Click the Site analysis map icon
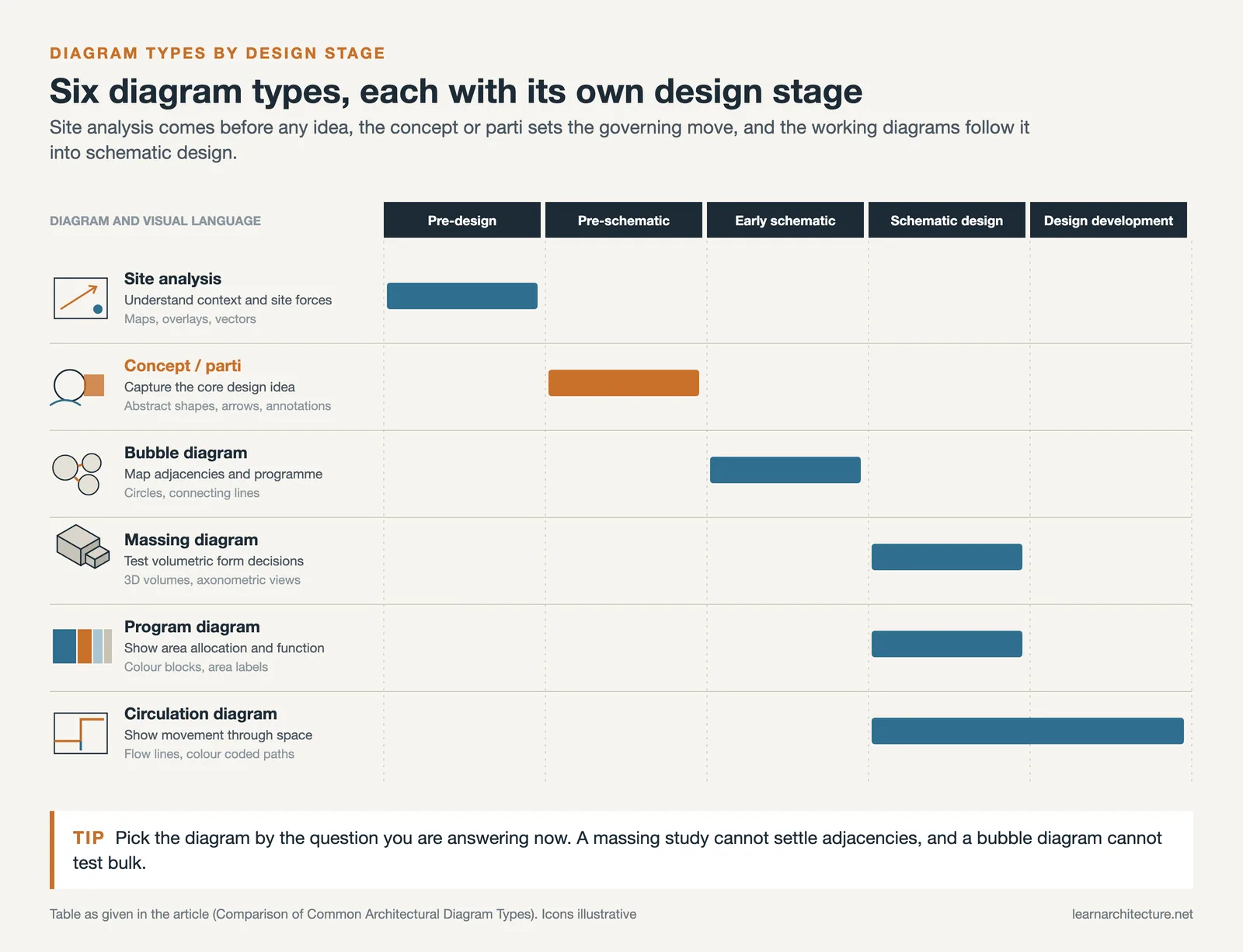 81,298
